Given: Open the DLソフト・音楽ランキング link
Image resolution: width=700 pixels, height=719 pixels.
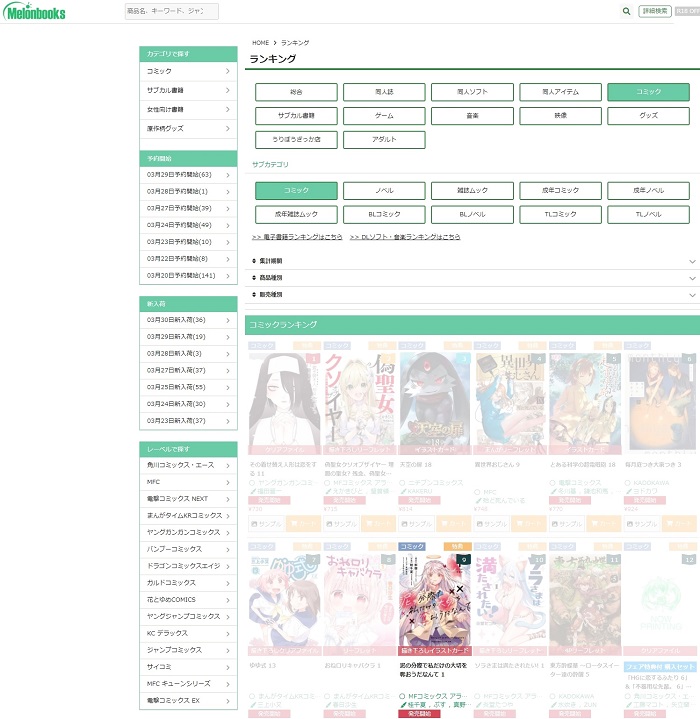Looking at the screenshot, I should click(405, 237).
